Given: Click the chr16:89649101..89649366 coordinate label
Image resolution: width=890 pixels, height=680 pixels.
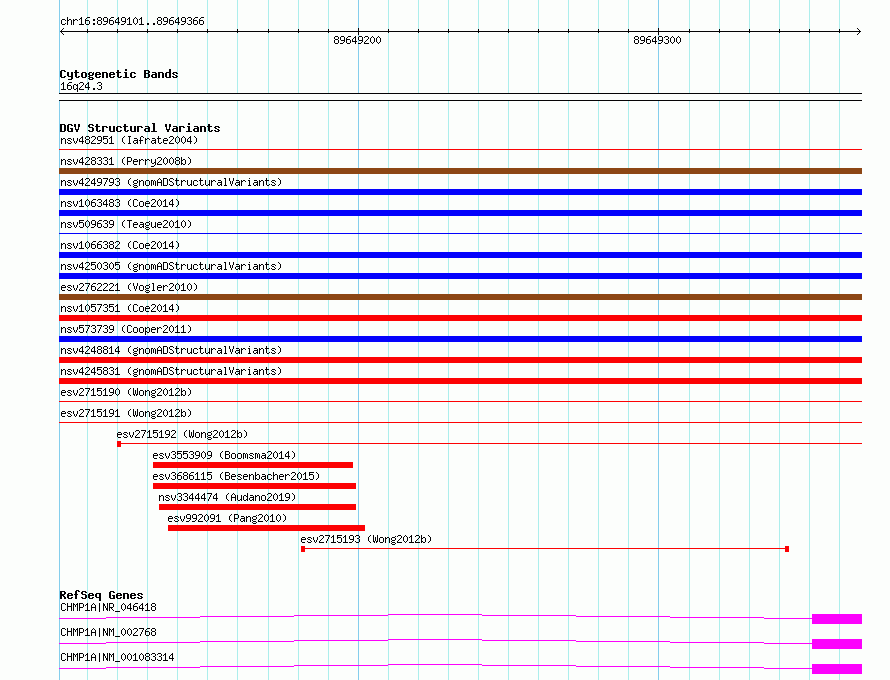Looking at the screenshot, I should [132, 22].
